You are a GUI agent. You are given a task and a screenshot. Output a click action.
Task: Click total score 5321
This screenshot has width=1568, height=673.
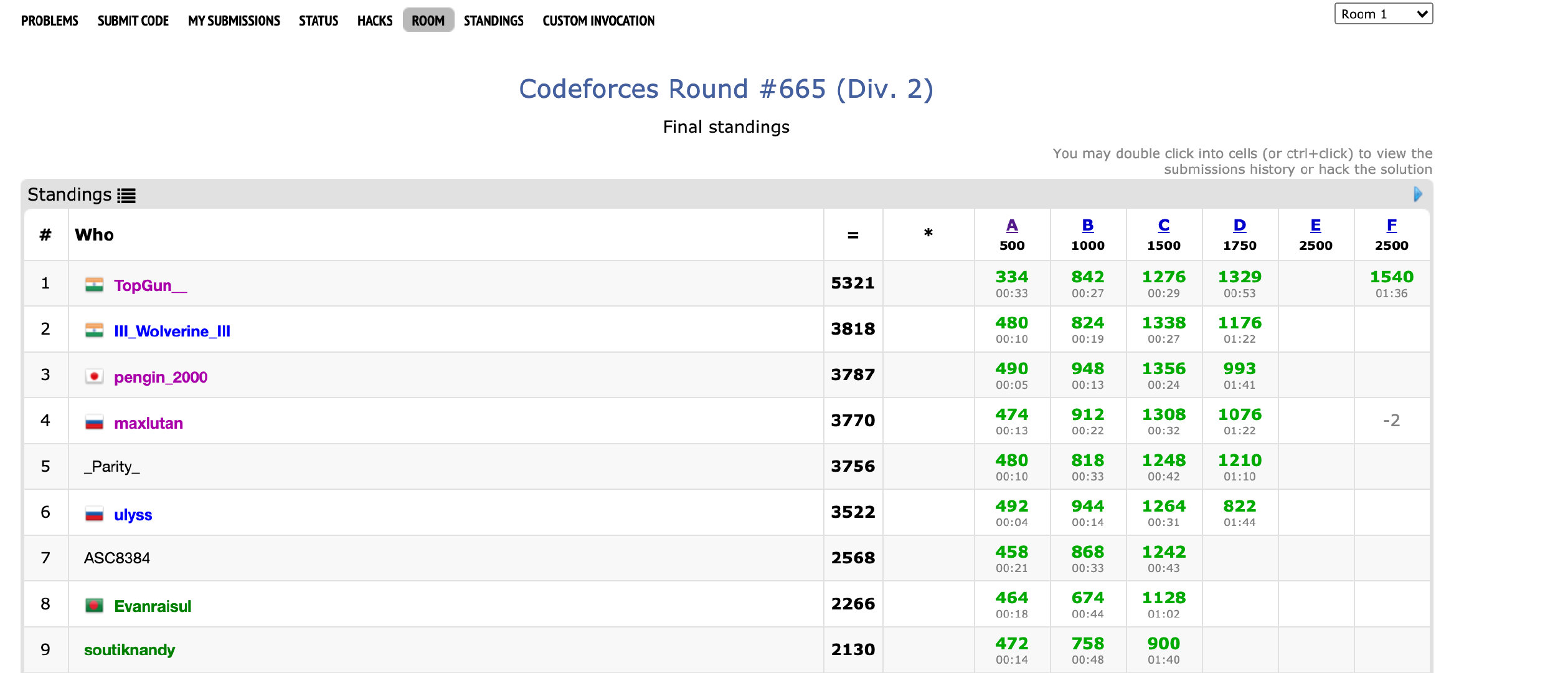853,283
